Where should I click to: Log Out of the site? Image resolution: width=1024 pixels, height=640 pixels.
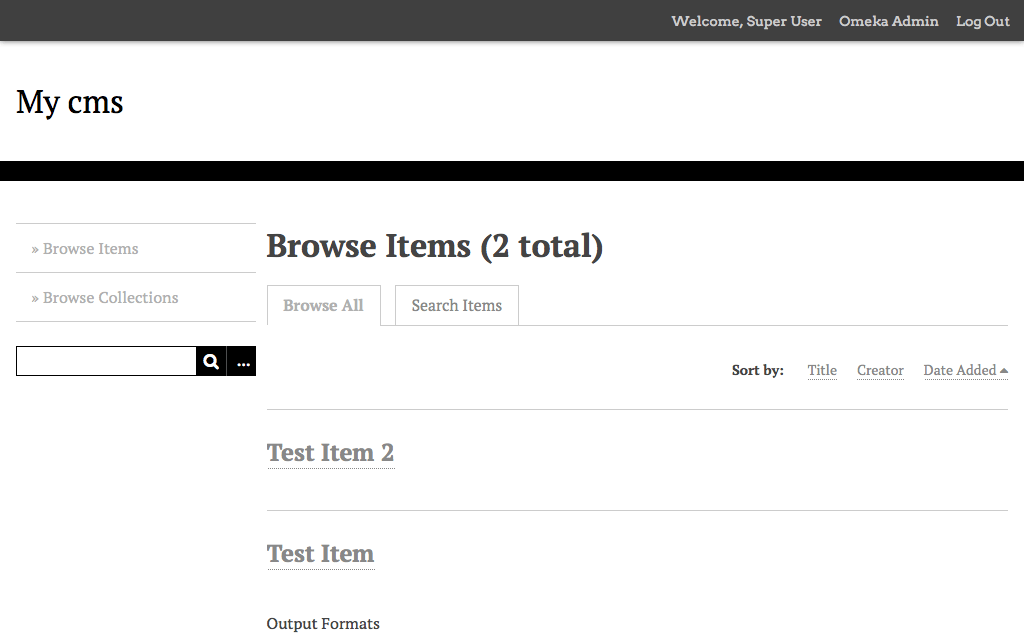(982, 21)
